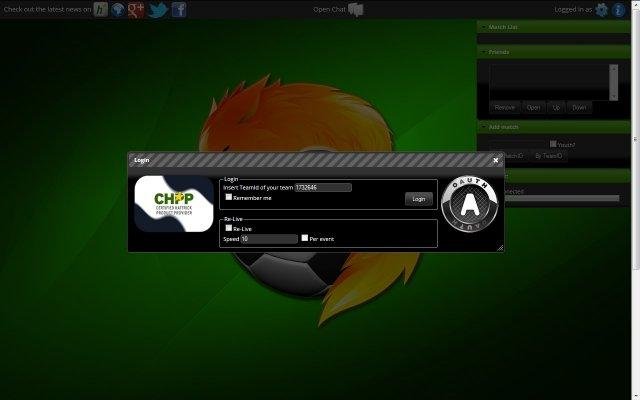Open the blue globe news icon
Image resolution: width=640 pixels, height=400 pixels.
(118, 9)
